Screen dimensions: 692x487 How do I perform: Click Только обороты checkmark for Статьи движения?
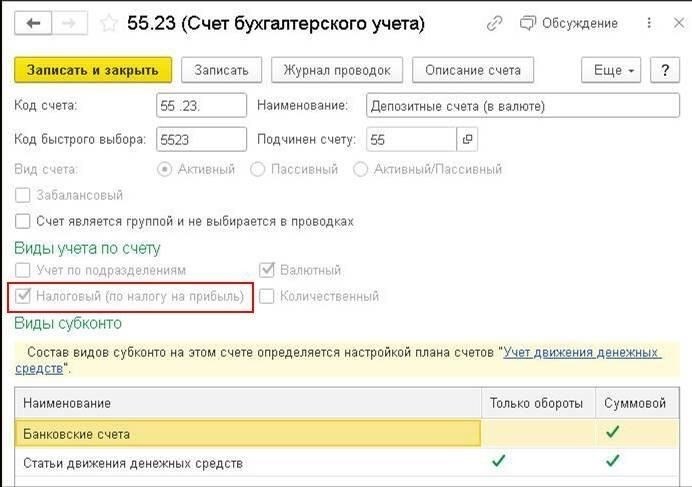pos(498,461)
